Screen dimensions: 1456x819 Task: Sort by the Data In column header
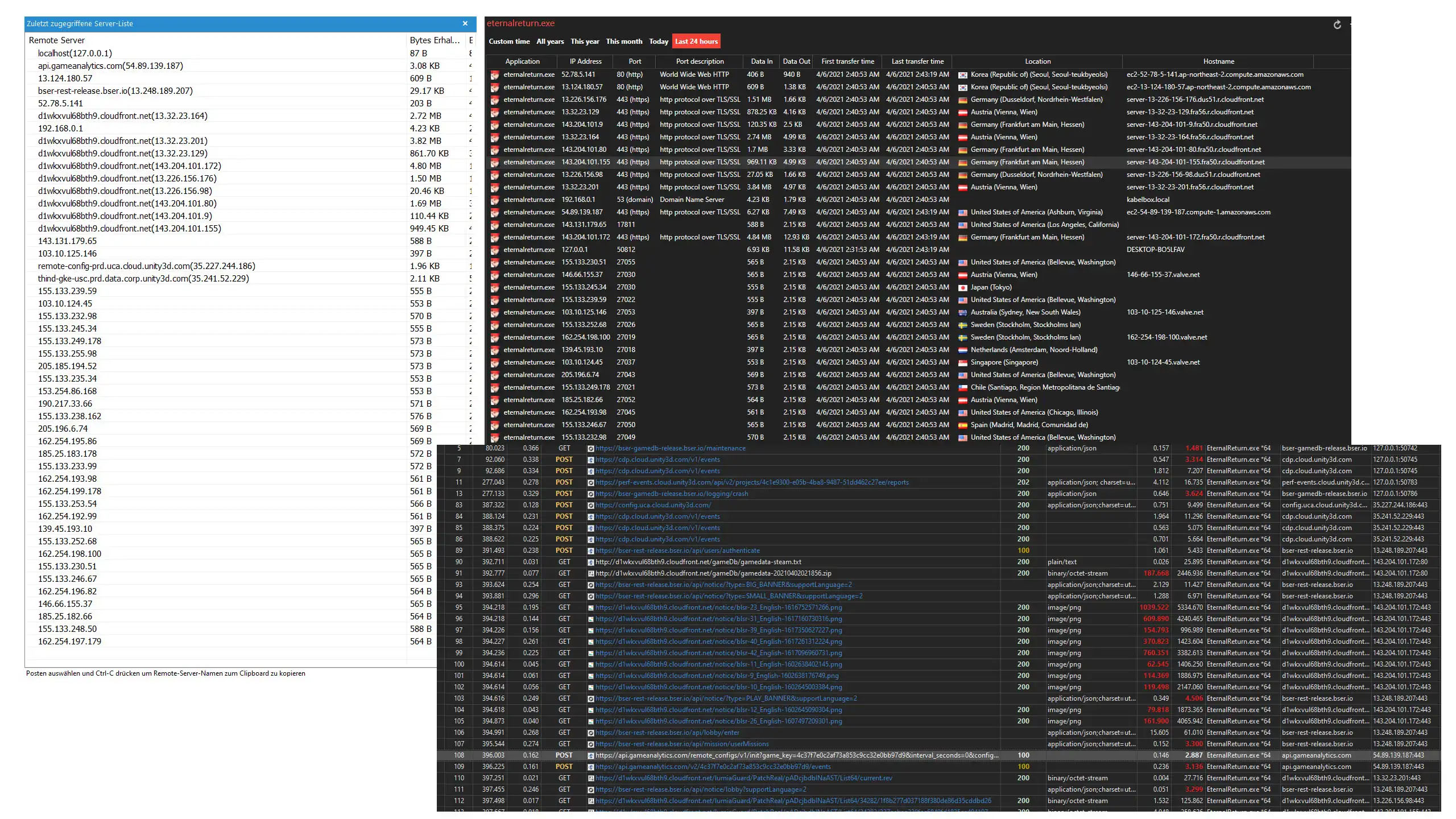[761, 61]
